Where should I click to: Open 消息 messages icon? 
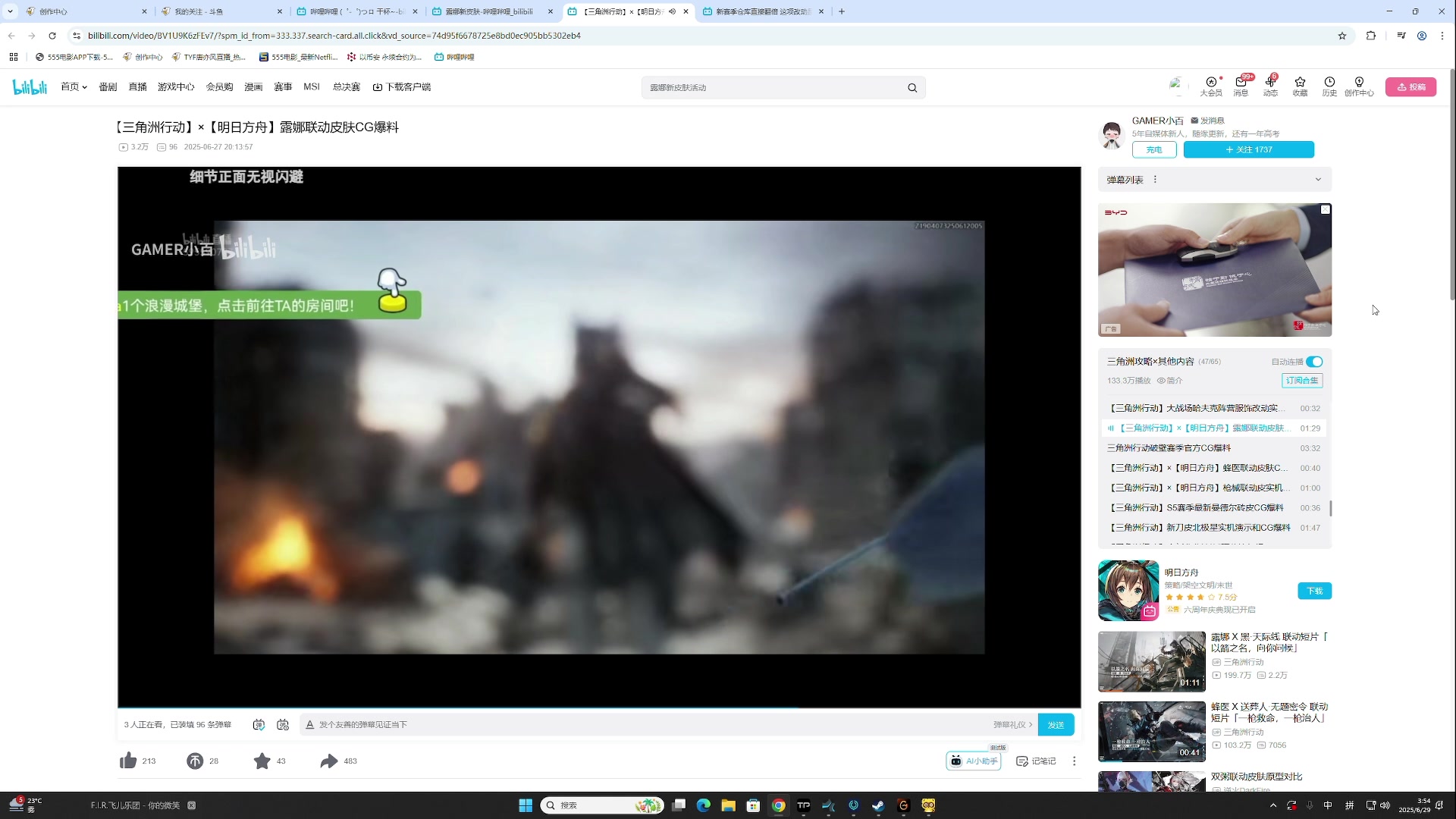pos(1241,86)
